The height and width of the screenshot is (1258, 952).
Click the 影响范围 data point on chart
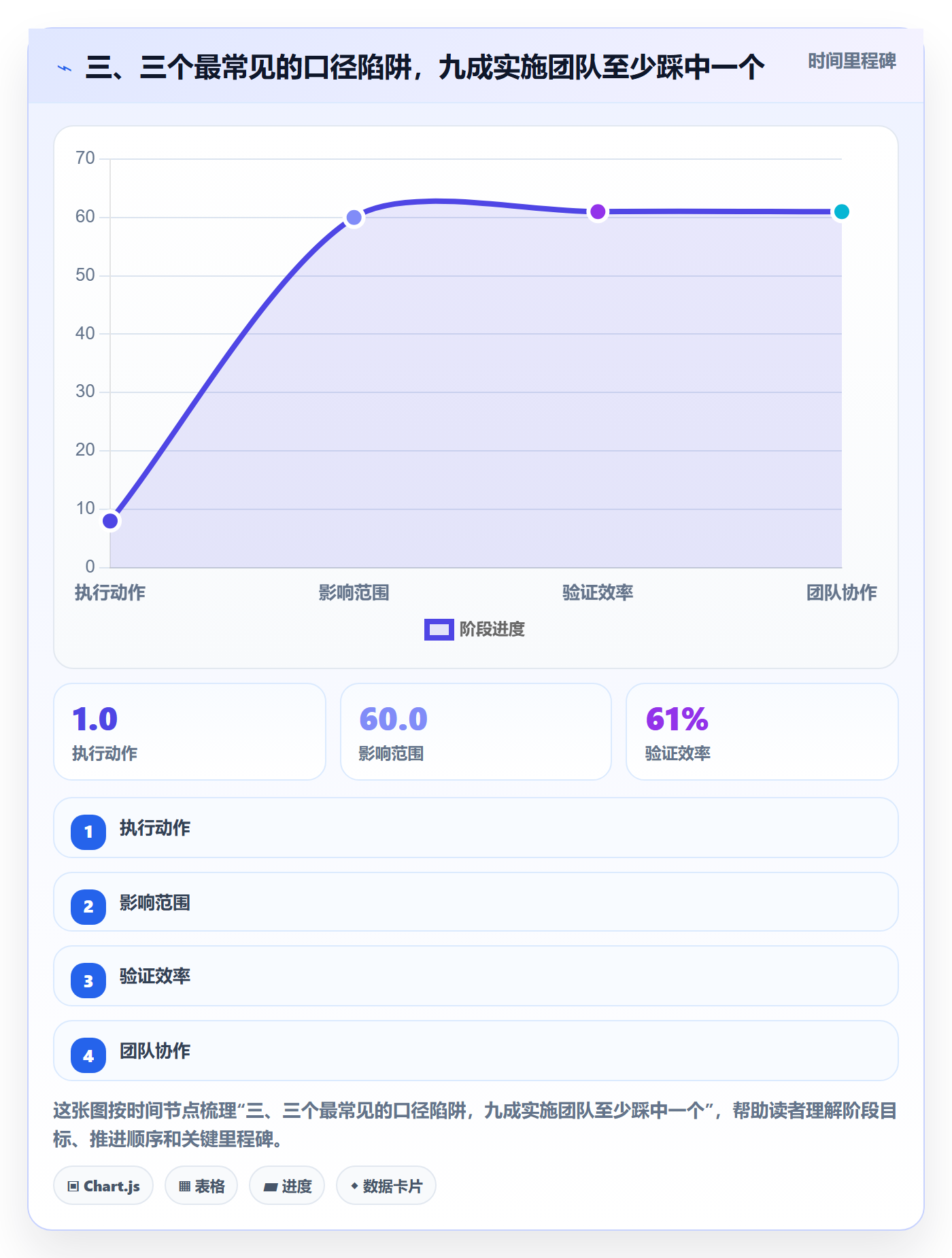354,218
